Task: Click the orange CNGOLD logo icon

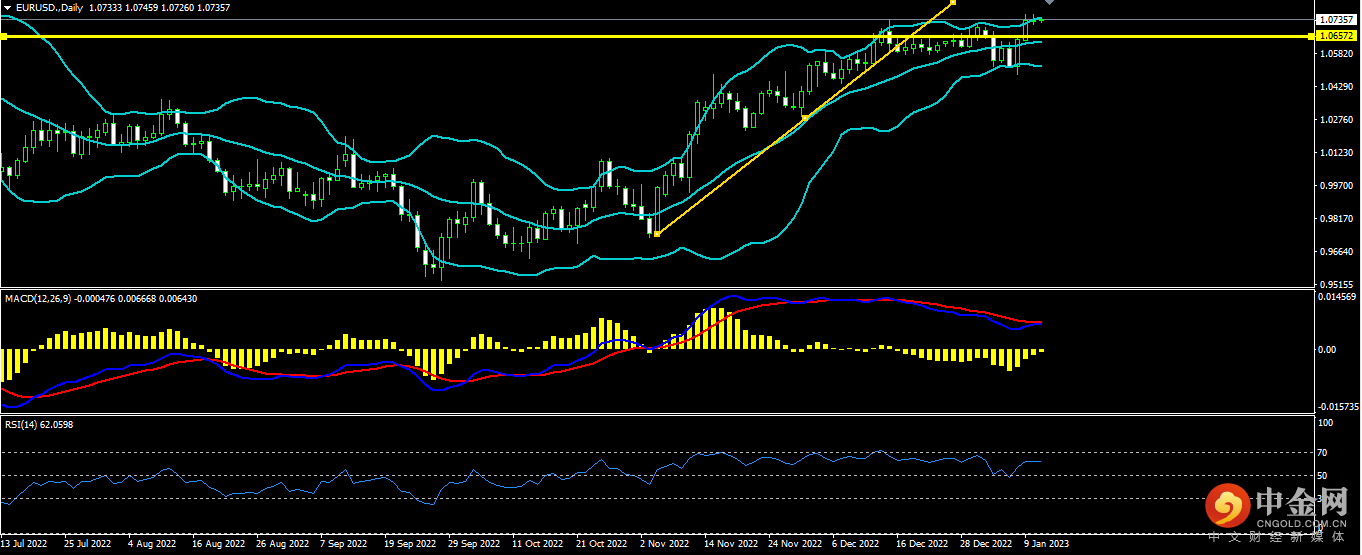Action: coord(1228,506)
